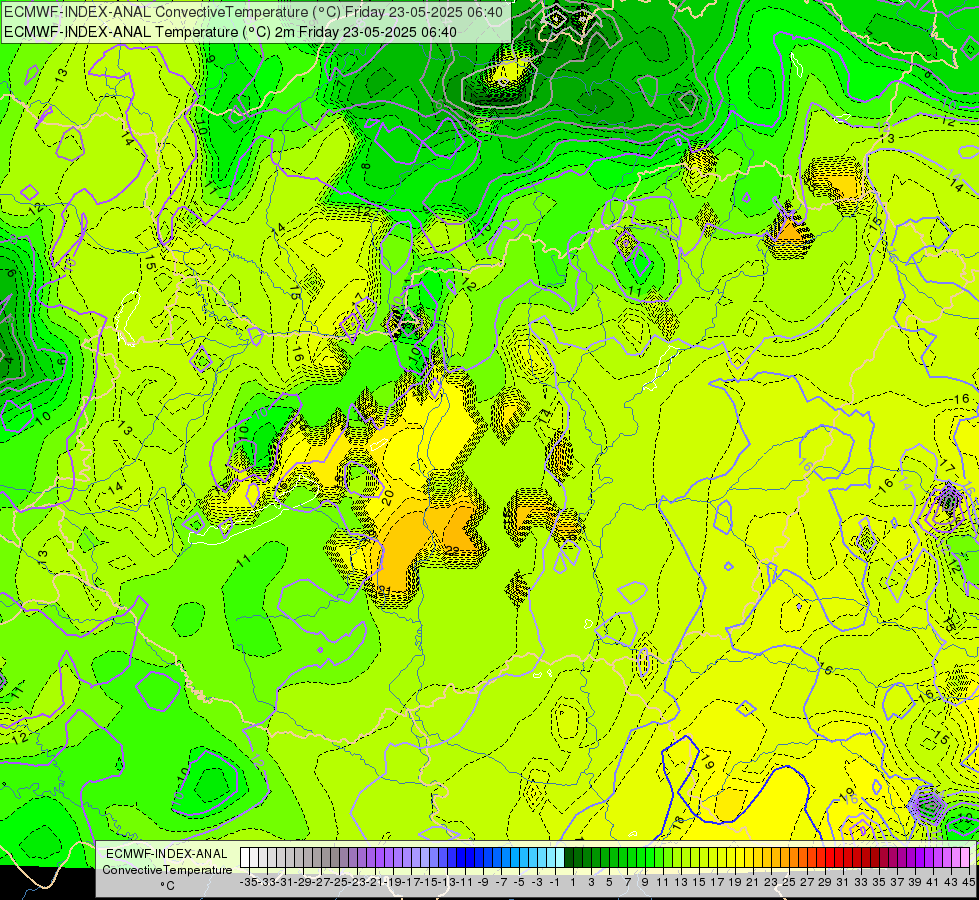
Task: Click the -17 tick value in legend
Action: (x=411, y=882)
